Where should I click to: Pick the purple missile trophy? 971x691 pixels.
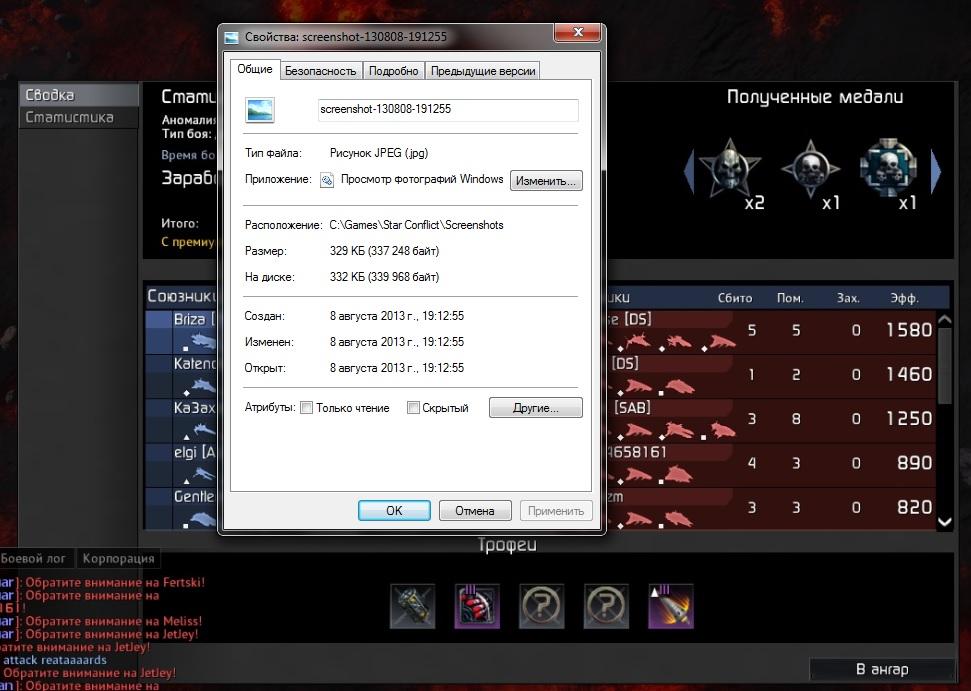pyautogui.click(x=671, y=606)
